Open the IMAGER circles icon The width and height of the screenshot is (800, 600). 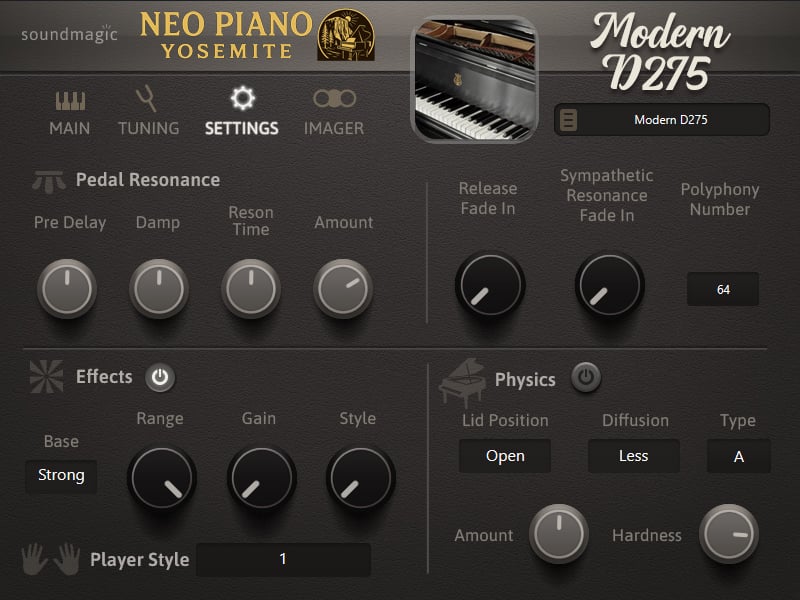click(x=334, y=98)
